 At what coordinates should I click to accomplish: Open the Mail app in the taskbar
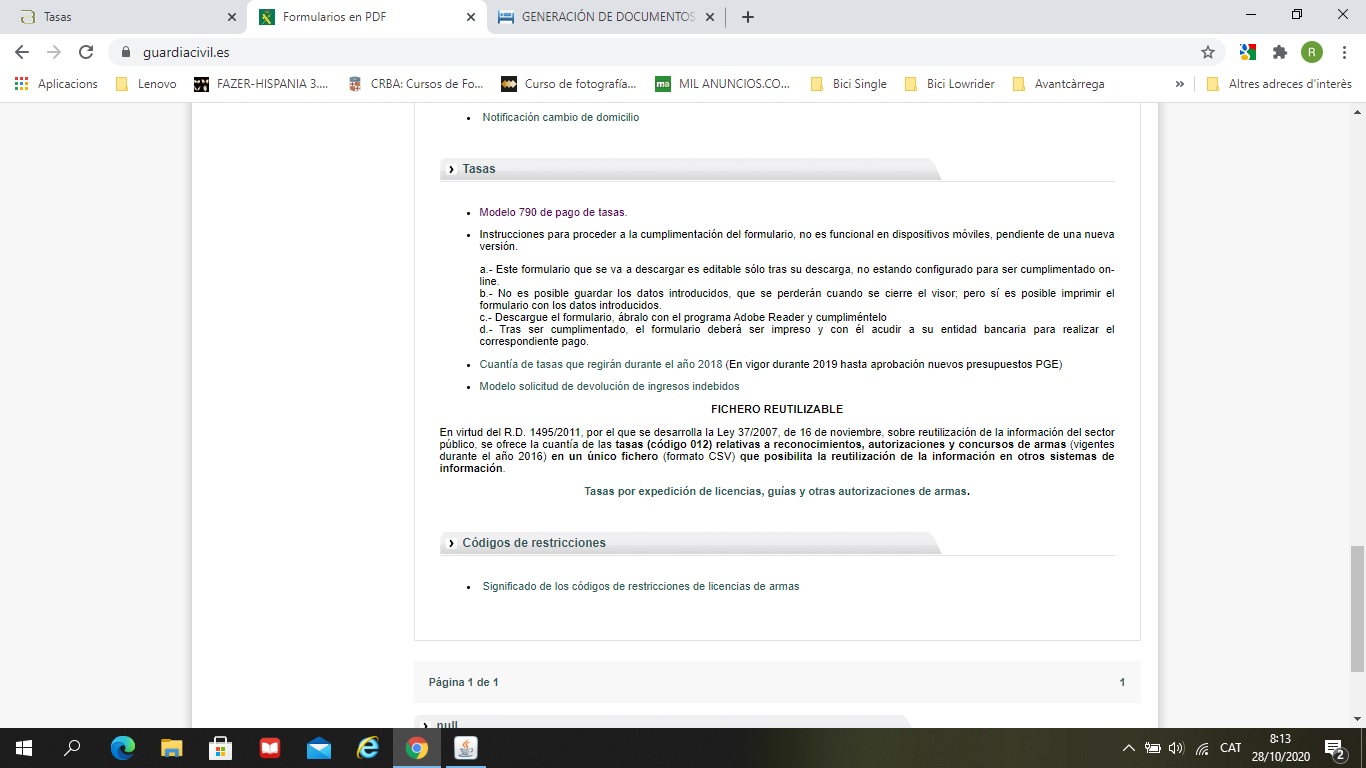pos(319,747)
